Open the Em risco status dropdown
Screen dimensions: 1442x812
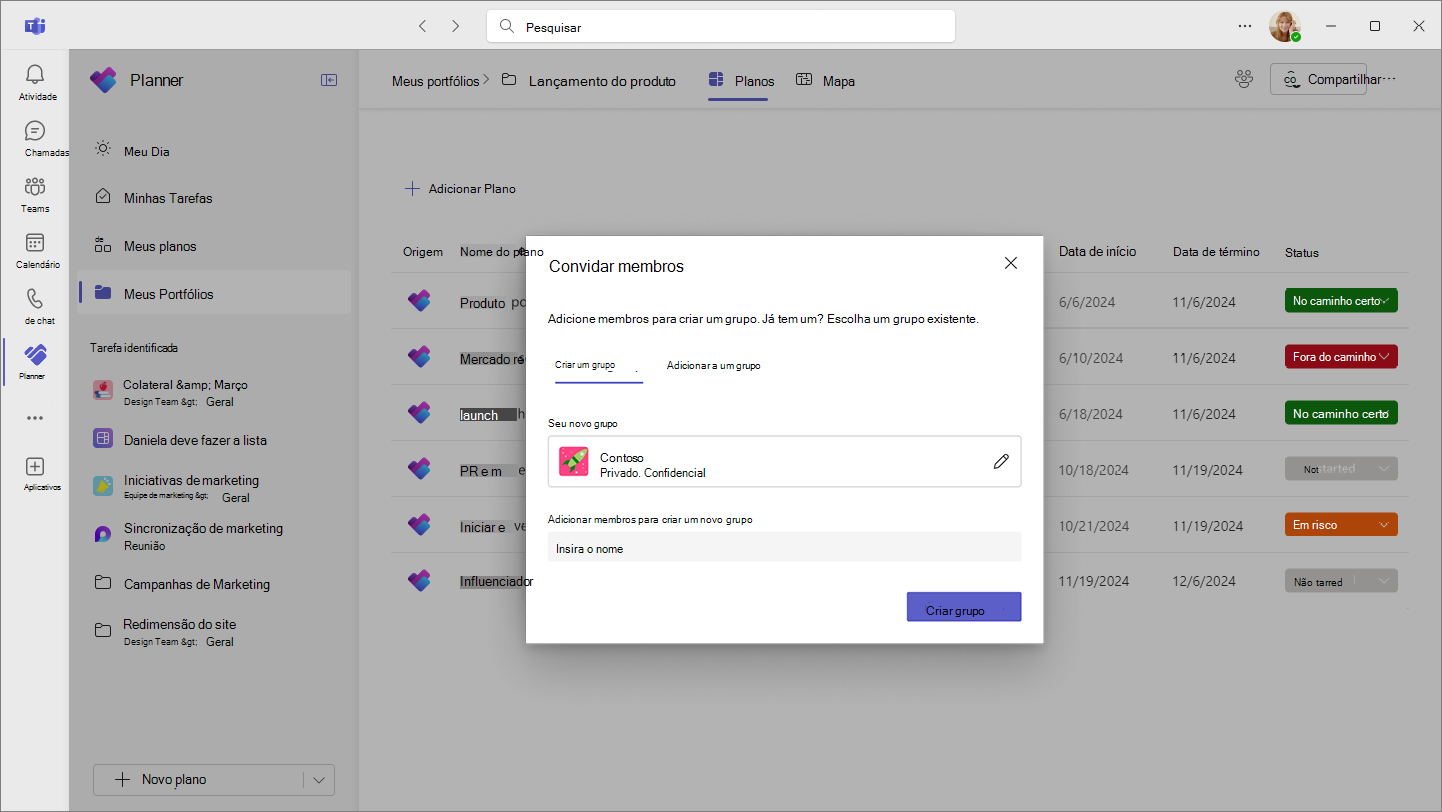pos(1341,525)
